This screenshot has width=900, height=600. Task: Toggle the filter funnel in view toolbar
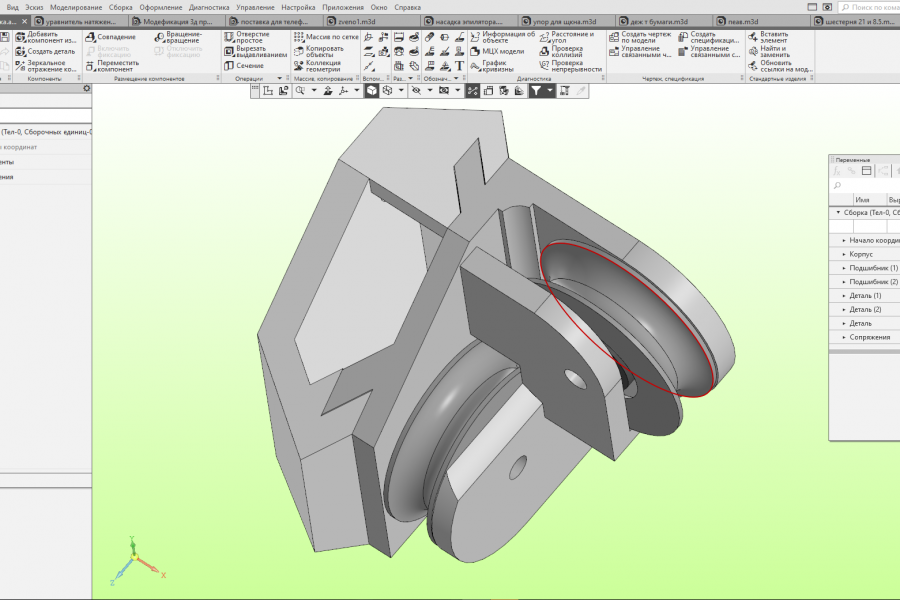tap(537, 90)
